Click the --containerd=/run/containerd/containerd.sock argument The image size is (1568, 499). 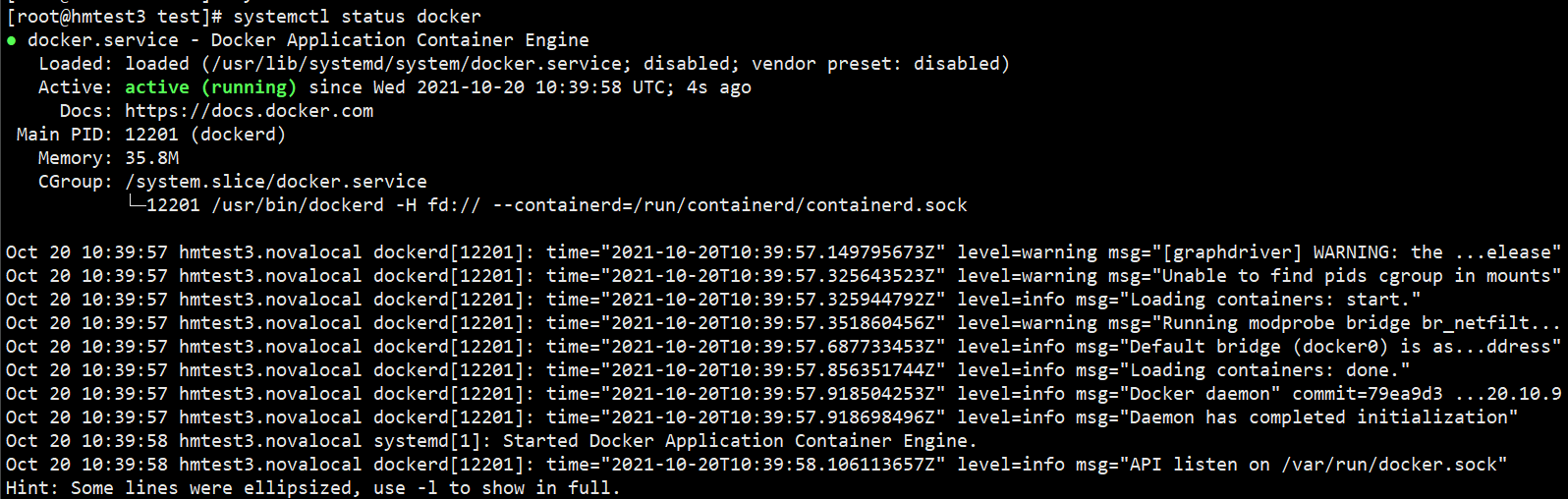tap(730, 205)
